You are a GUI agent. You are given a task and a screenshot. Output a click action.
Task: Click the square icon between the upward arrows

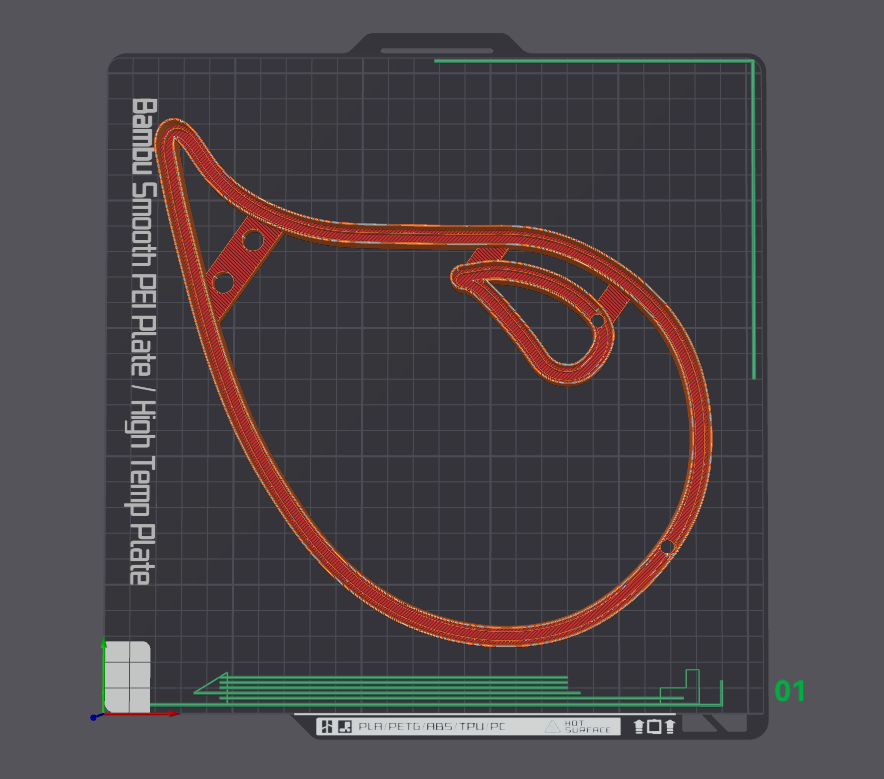click(x=654, y=727)
